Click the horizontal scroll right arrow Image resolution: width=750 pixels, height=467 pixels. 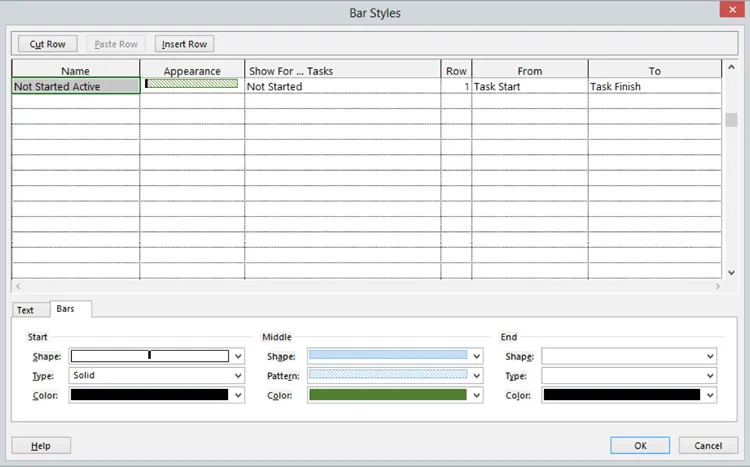(717, 286)
